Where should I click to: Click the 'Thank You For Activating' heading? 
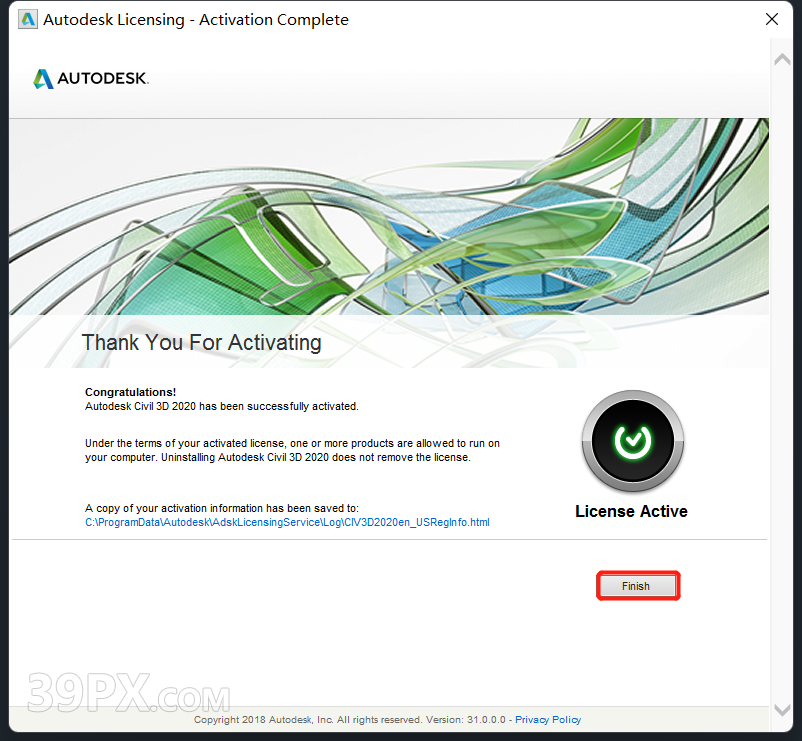[x=202, y=343]
